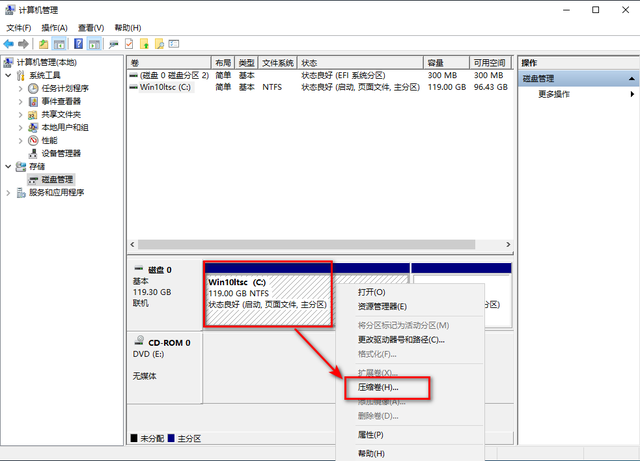Click the 设备管理器 icon in tree

click(33, 154)
